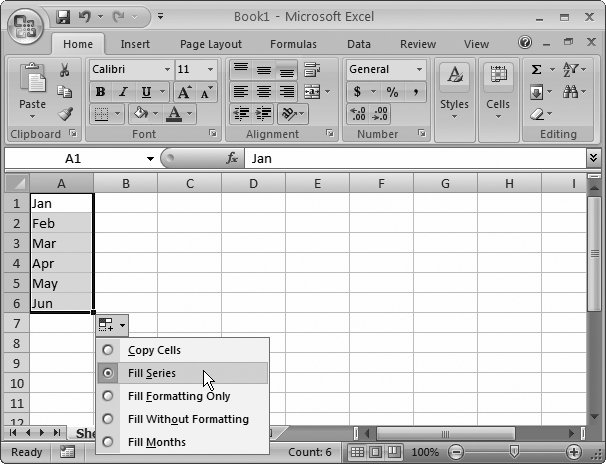This screenshot has height=464, width=606.
Task: Select the Copy Cells radio option
Action: (108, 350)
